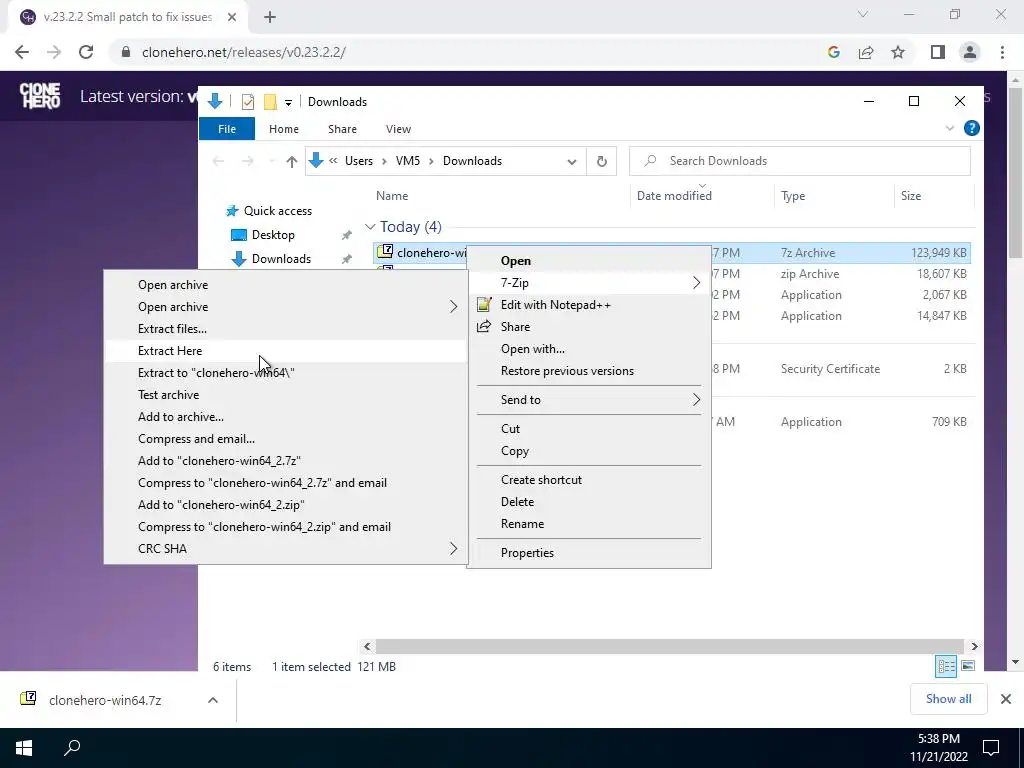This screenshot has width=1024, height=768.
Task: Open taskbar search magnifier
Action: click(72, 748)
